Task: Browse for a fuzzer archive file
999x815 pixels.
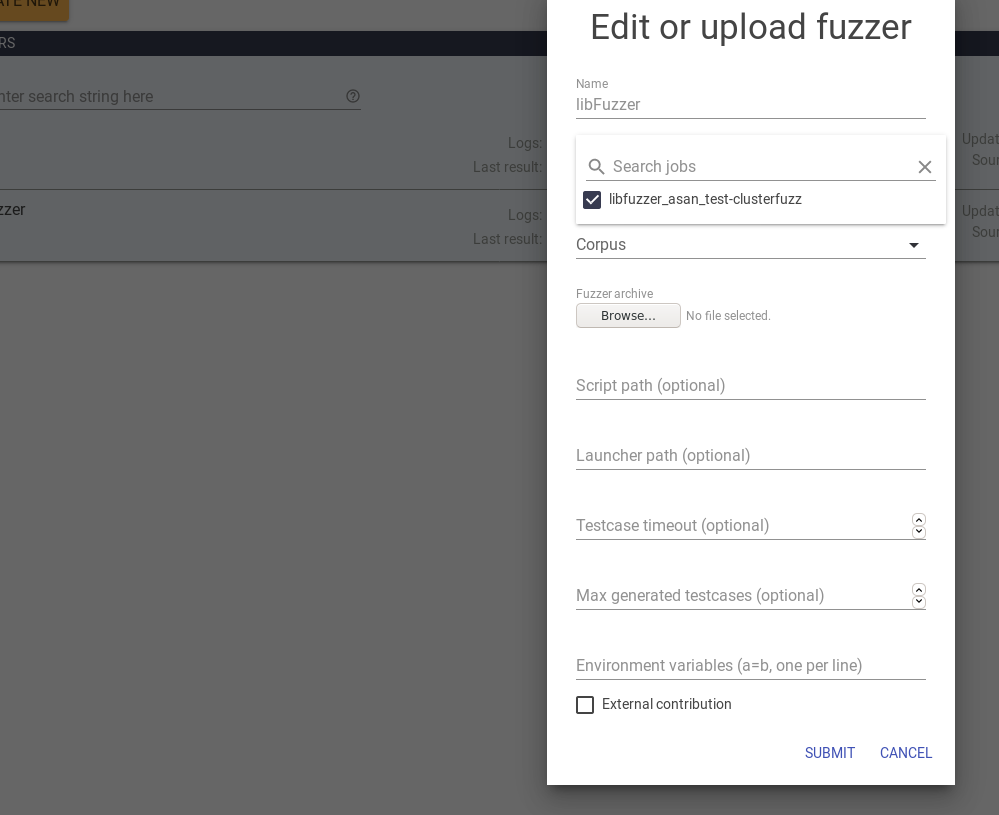Action: [x=628, y=315]
